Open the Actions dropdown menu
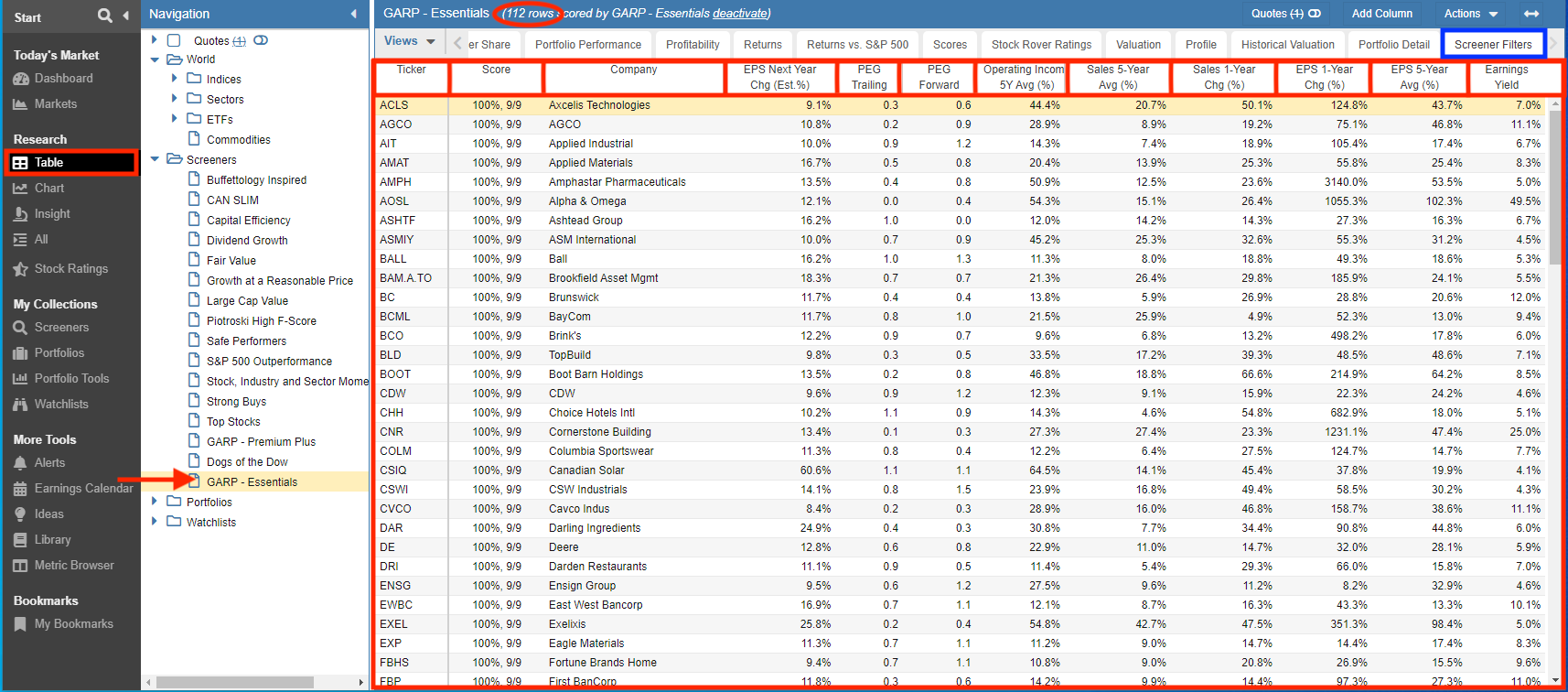 point(1471,14)
